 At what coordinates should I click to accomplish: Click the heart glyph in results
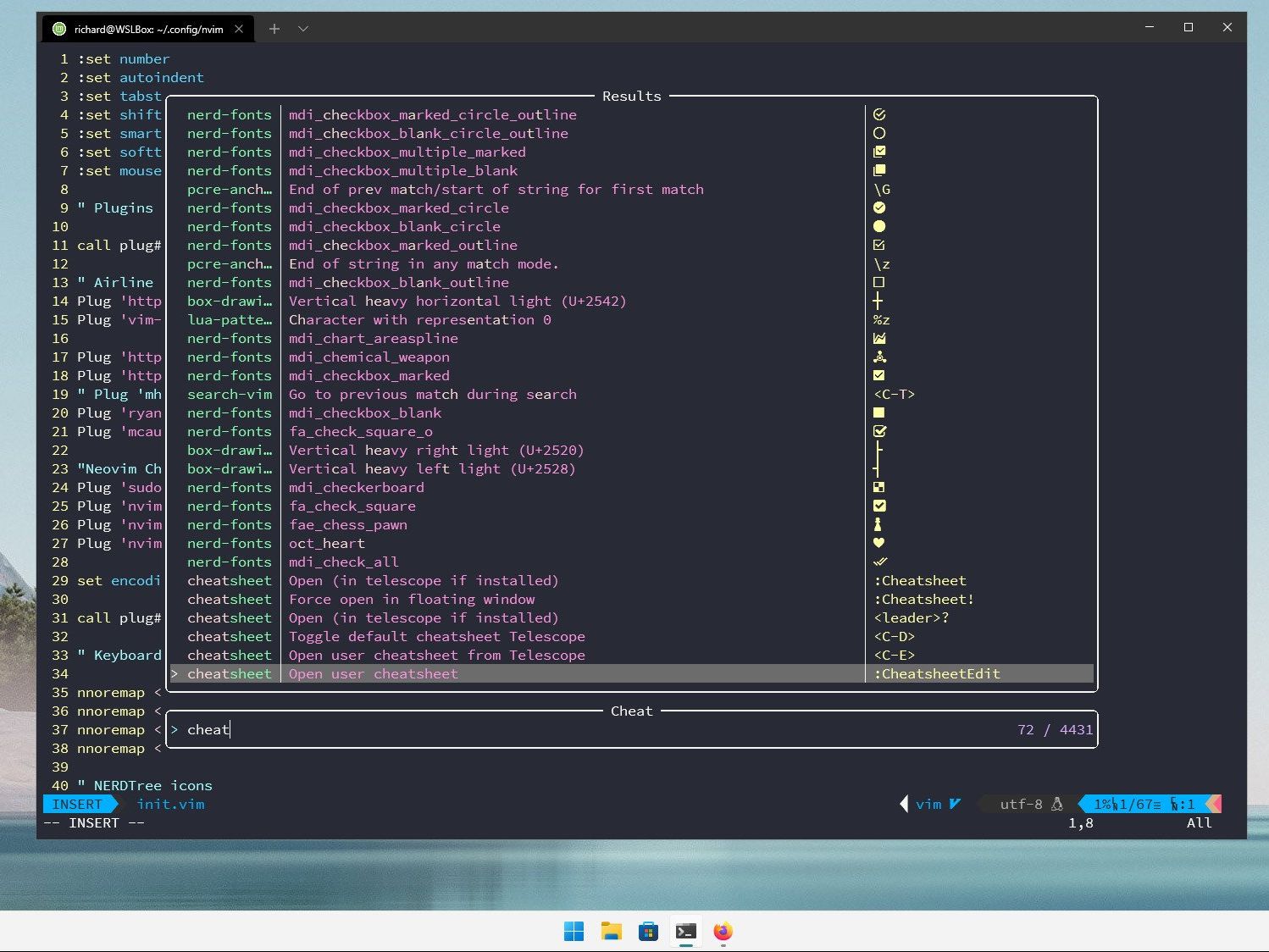(878, 544)
